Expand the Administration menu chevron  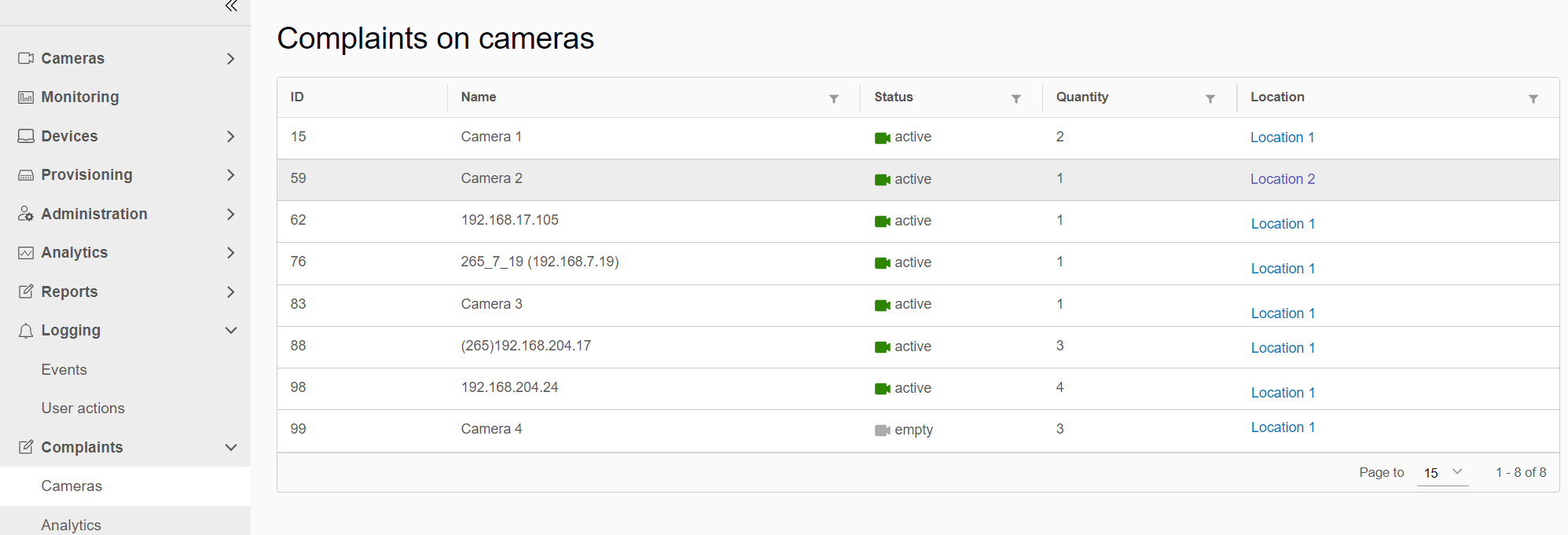coord(230,214)
